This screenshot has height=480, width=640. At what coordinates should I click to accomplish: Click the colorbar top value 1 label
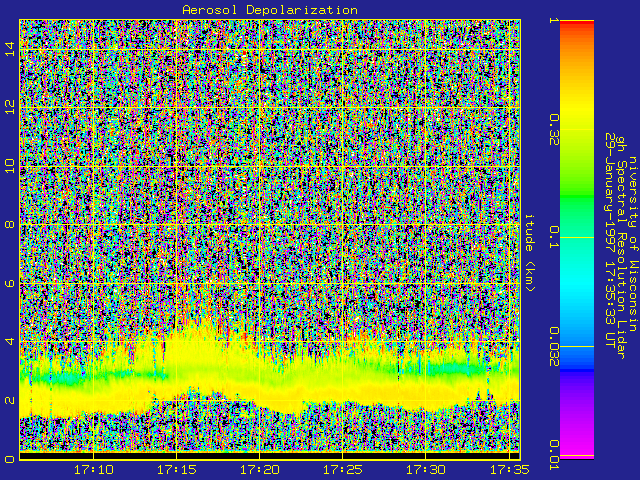(553, 20)
